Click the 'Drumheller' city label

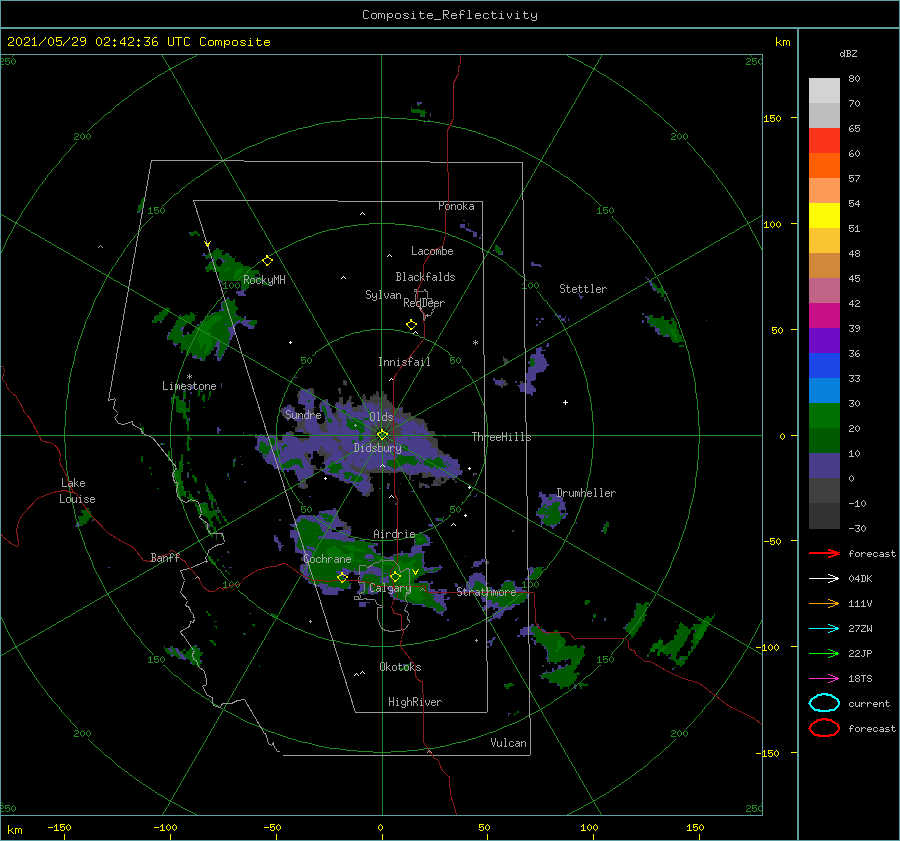pos(586,493)
